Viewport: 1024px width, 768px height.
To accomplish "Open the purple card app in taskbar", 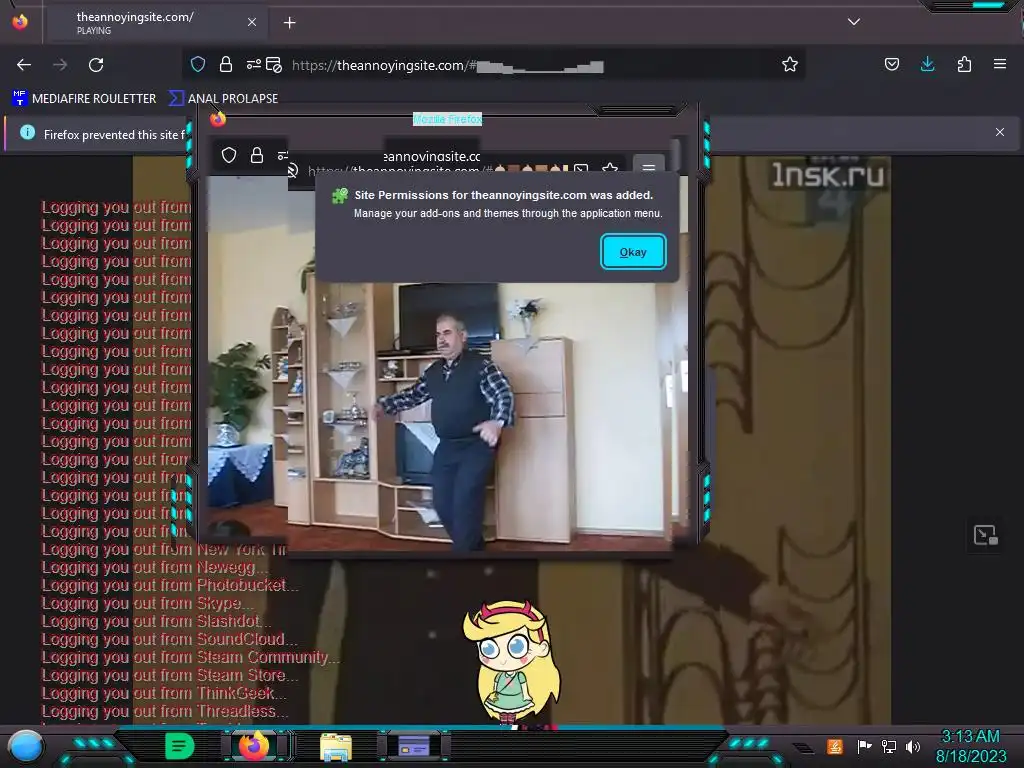I will pos(414,746).
